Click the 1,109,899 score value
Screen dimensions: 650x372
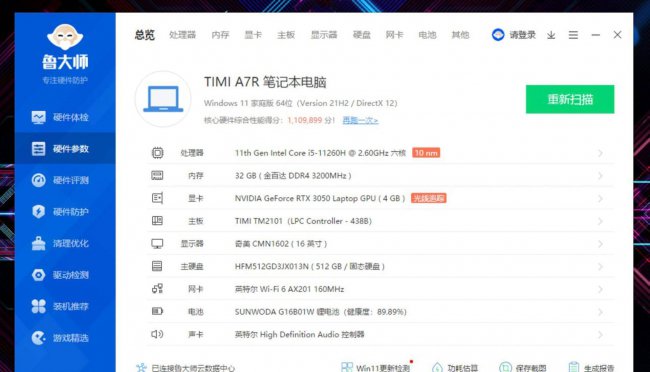(305, 120)
